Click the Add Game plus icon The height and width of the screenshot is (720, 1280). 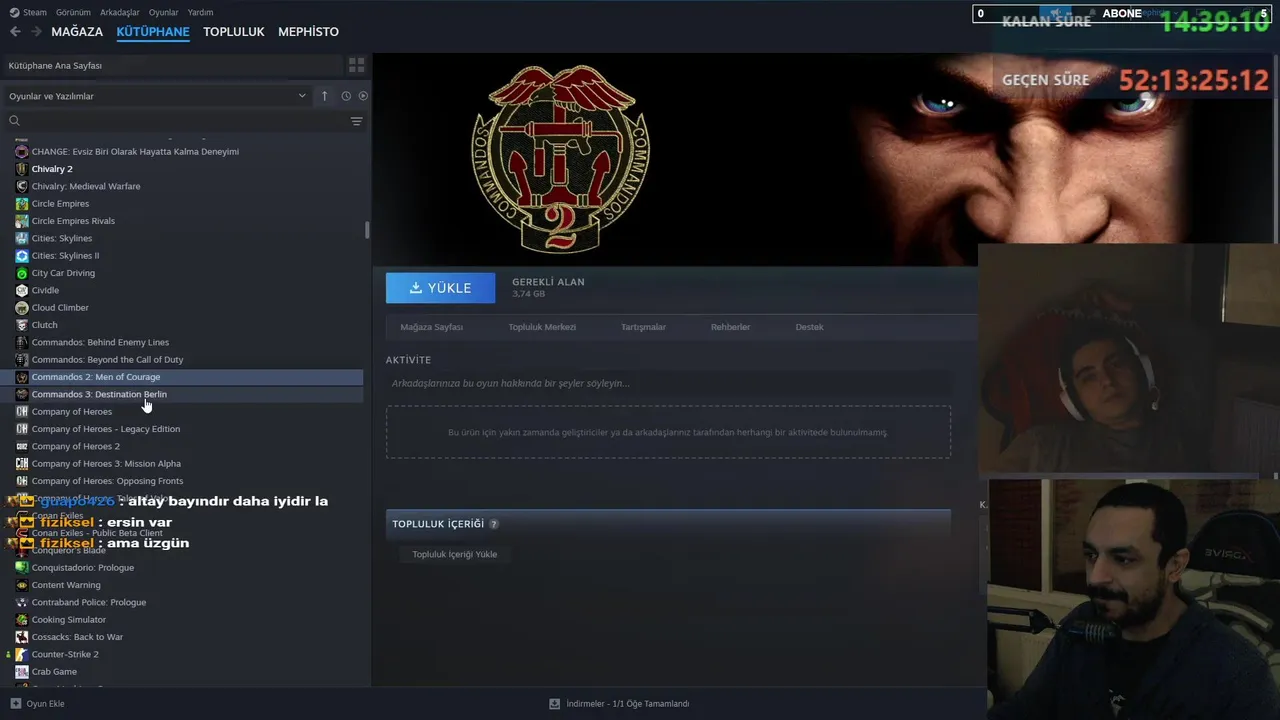click(x=15, y=703)
